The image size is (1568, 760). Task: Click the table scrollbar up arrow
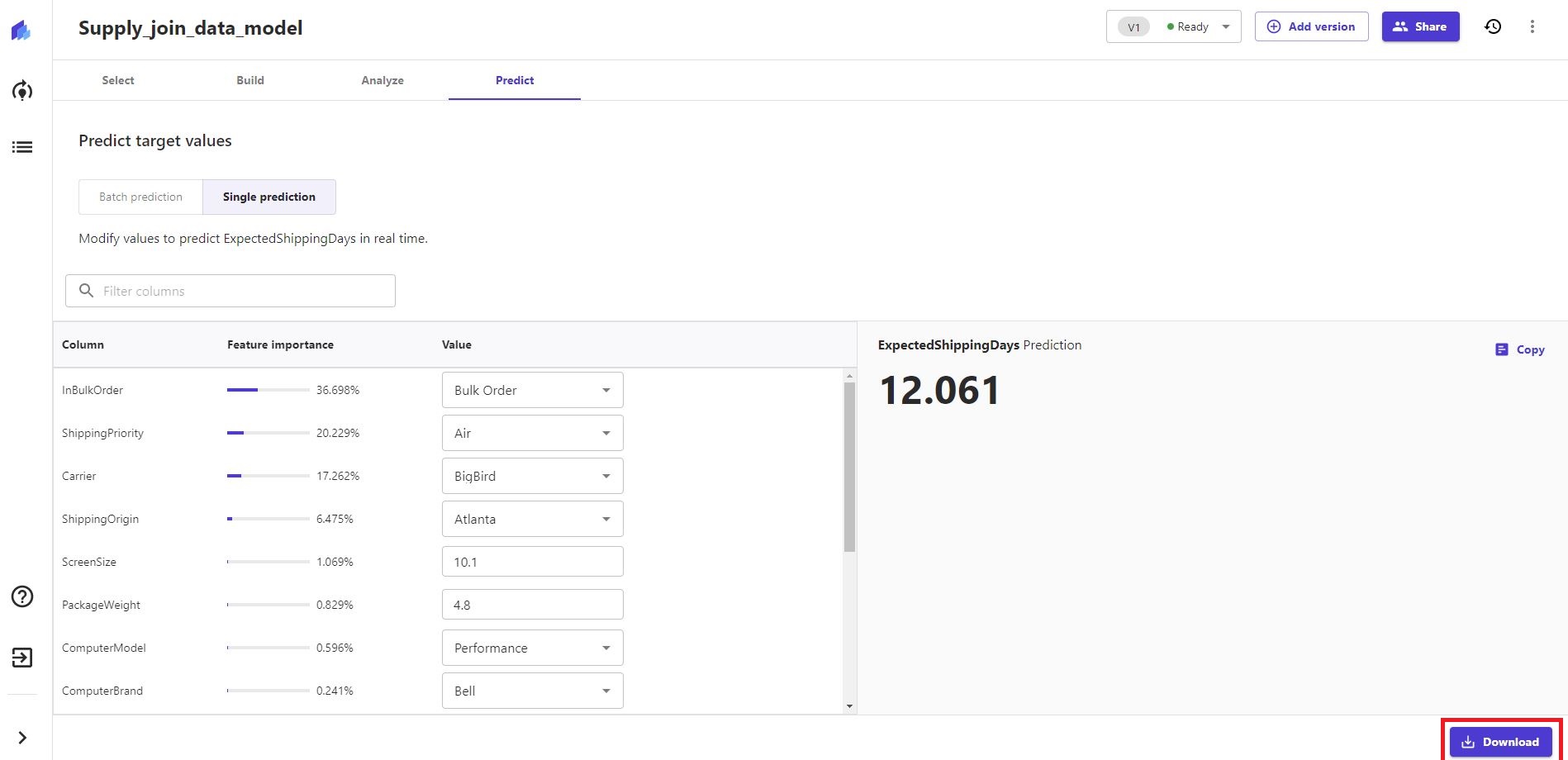[x=849, y=376]
